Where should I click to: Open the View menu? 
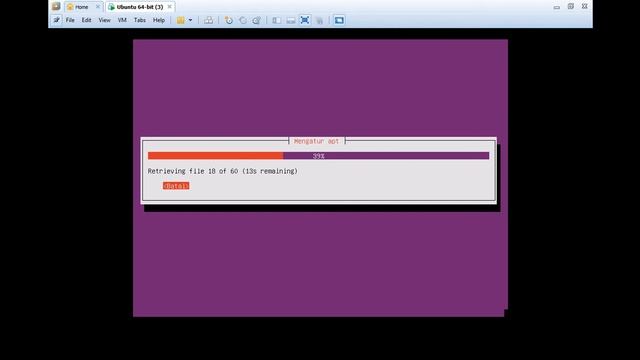pos(104,20)
